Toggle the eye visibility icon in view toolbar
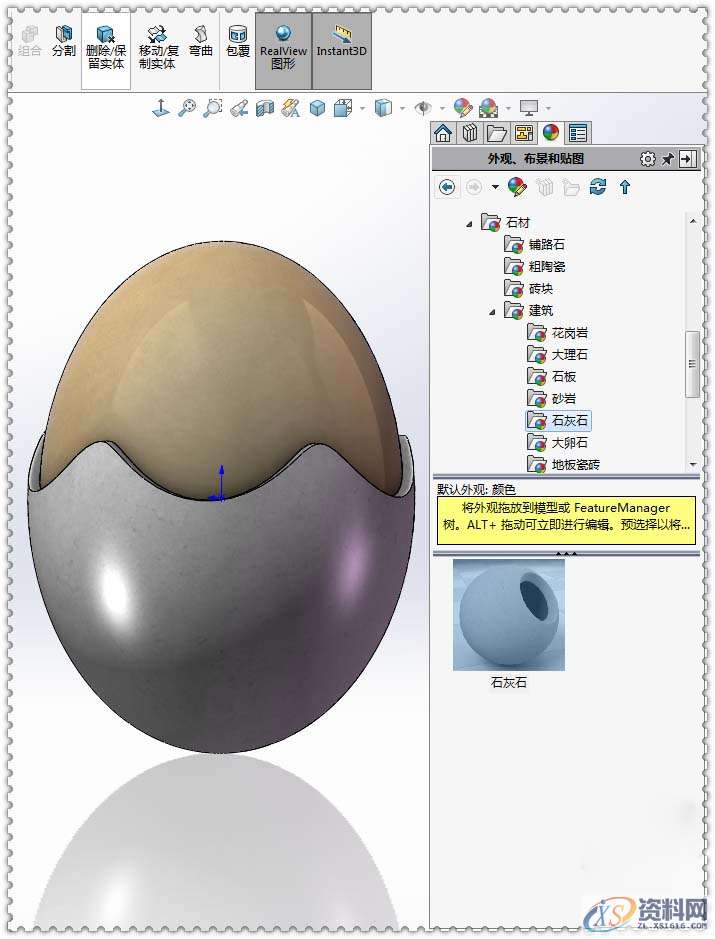This screenshot has height=939, width=715. point(423,108)
